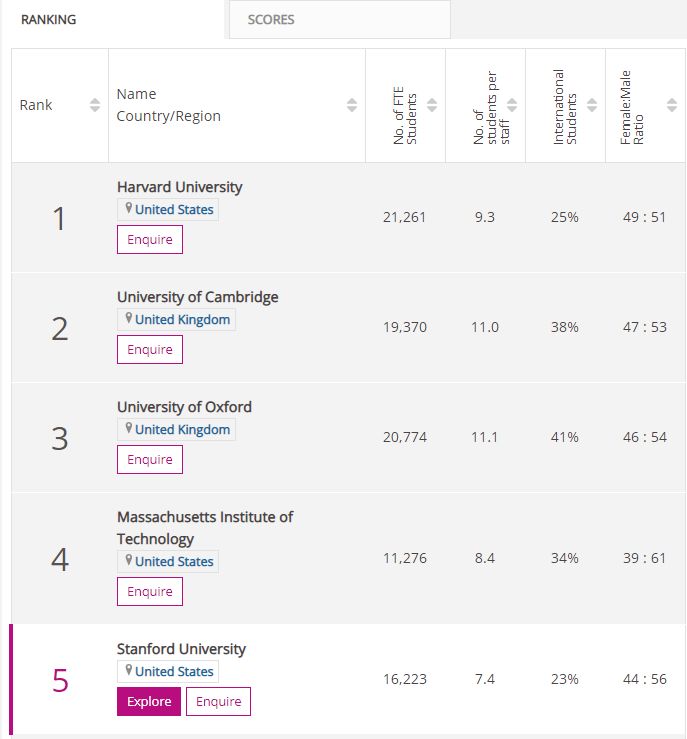The width and height of the screenshot is (687, 739).
Task: Click Enquire next to Stanford's Explore
Action: pyautogui.click(x=218, y=702)
